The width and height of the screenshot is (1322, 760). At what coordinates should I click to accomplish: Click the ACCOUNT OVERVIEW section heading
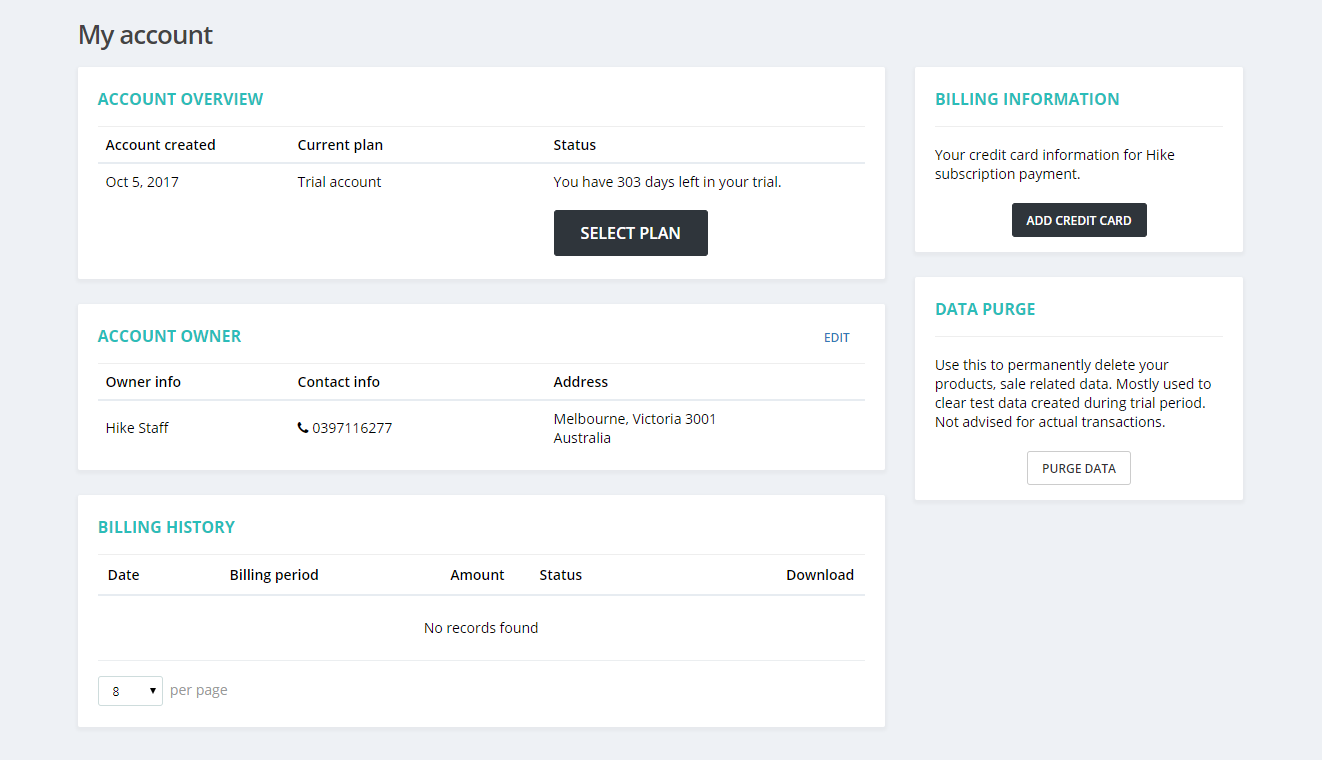pos(180,99)
